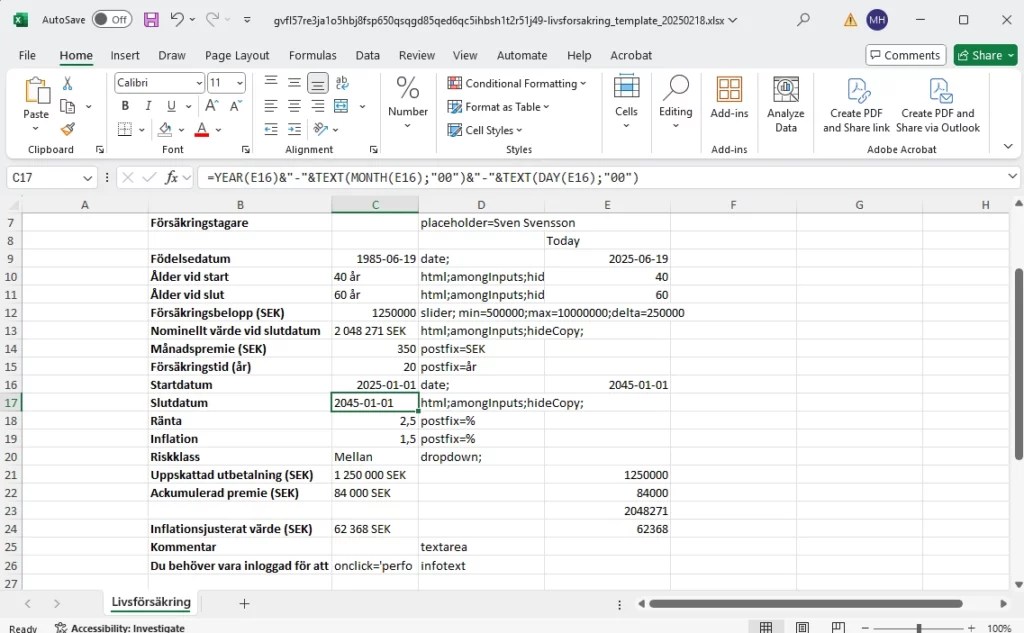Click the Align Right icon
Viewport: 1024px width, 633px height.
pyautogui.click(x=318, y=106)
